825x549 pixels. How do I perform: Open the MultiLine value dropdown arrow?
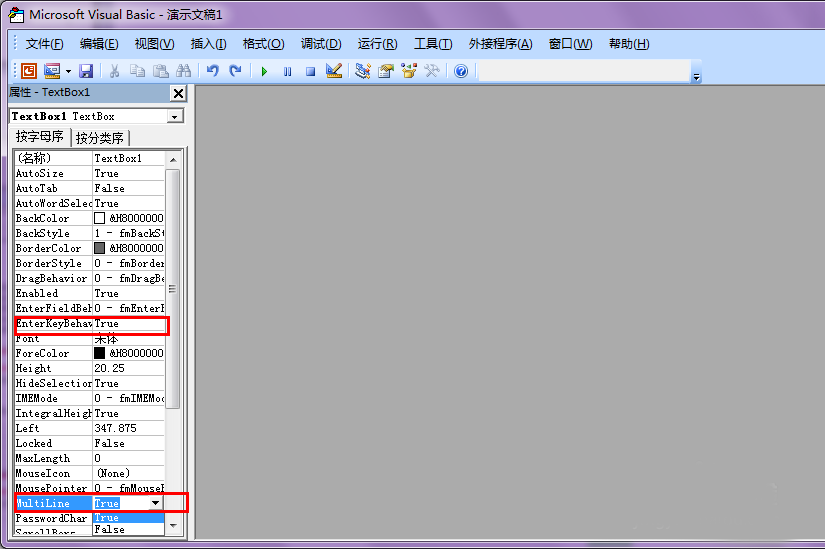point(155,503)
